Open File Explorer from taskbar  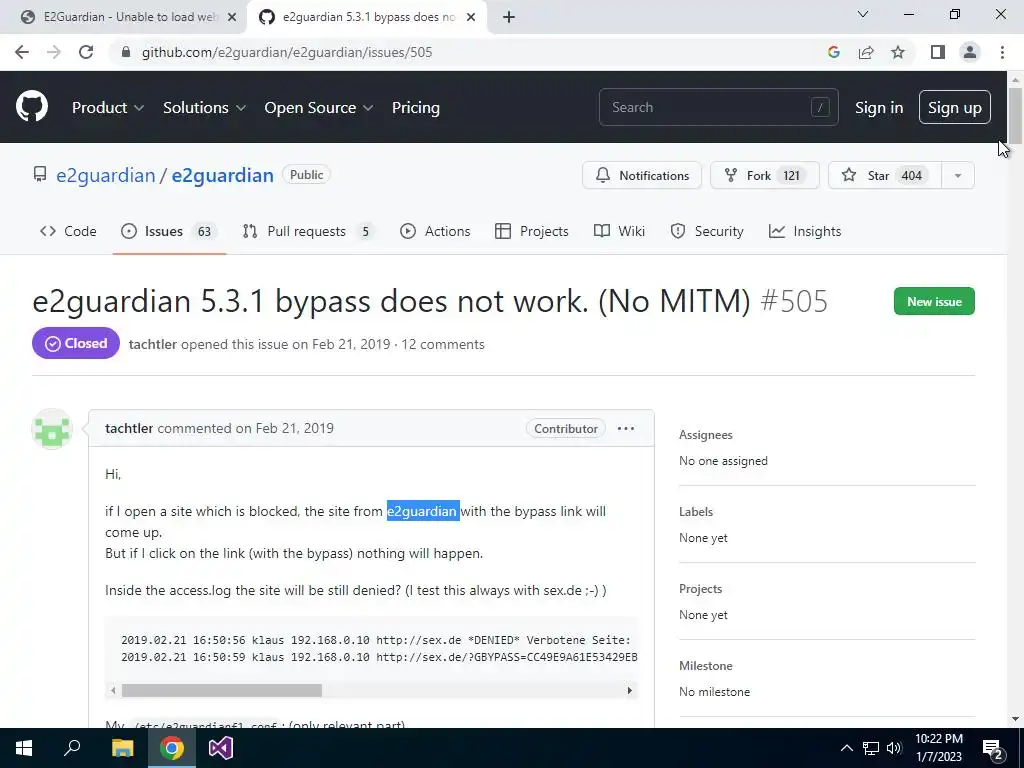click(x=122, y=748)
